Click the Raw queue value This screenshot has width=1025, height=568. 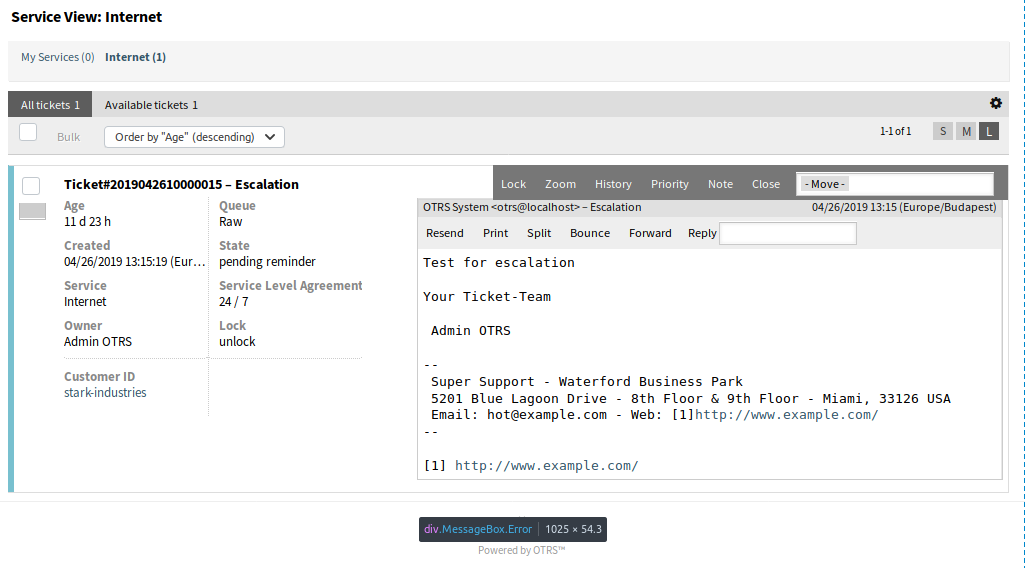coord(230,222)
